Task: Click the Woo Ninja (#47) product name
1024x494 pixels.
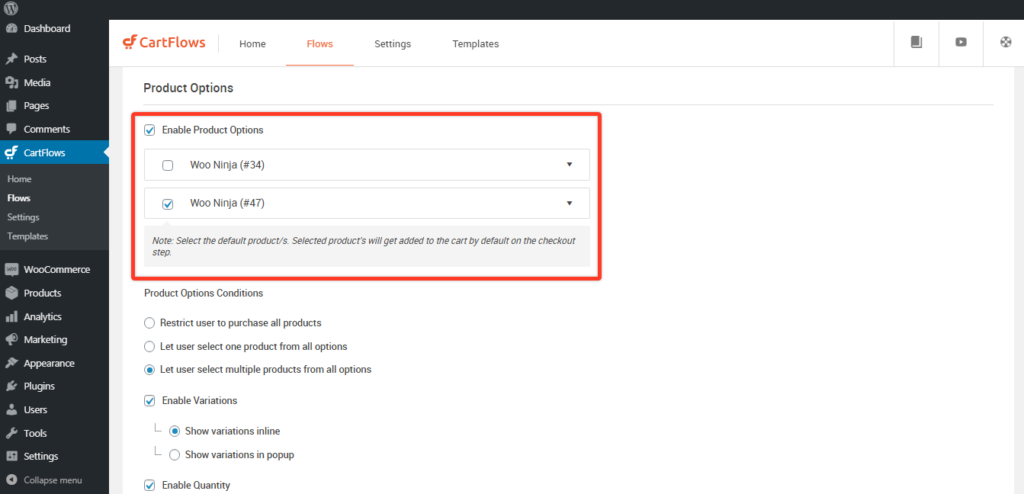Action: 227,203
